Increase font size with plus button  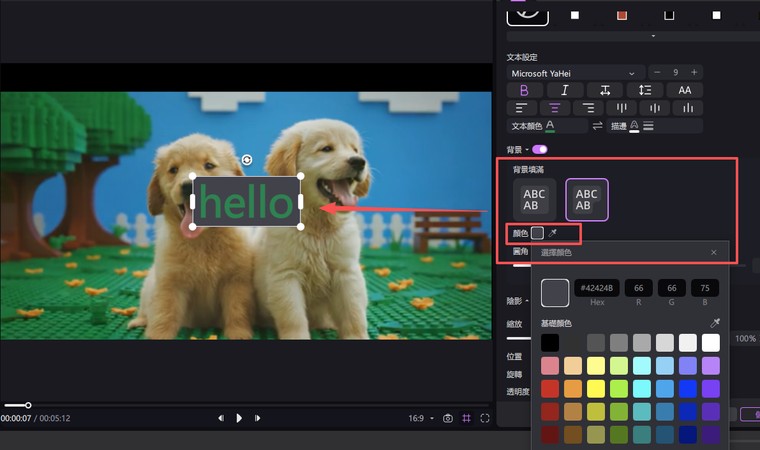[693, 72]
